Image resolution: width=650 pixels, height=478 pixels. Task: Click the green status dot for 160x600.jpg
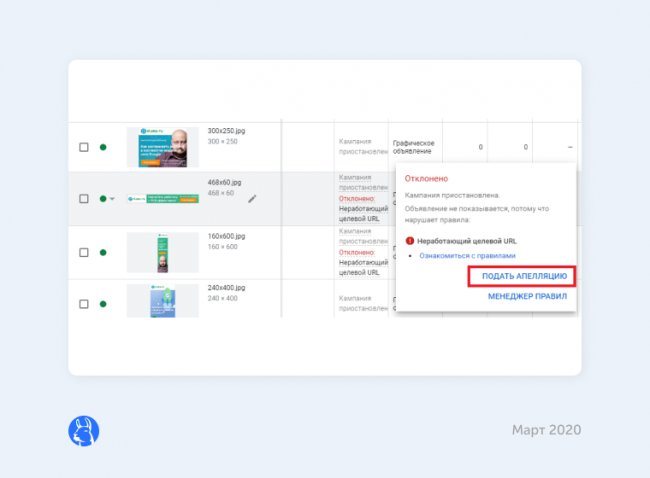click(102, 252)
